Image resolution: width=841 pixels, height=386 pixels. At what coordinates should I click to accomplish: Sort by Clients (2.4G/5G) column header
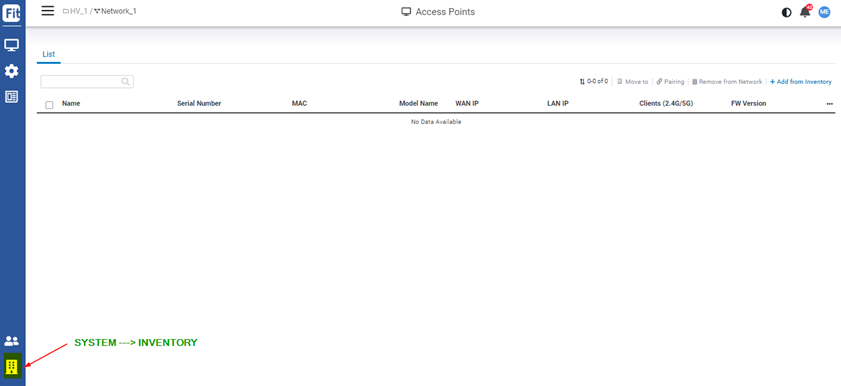[666, 103]
